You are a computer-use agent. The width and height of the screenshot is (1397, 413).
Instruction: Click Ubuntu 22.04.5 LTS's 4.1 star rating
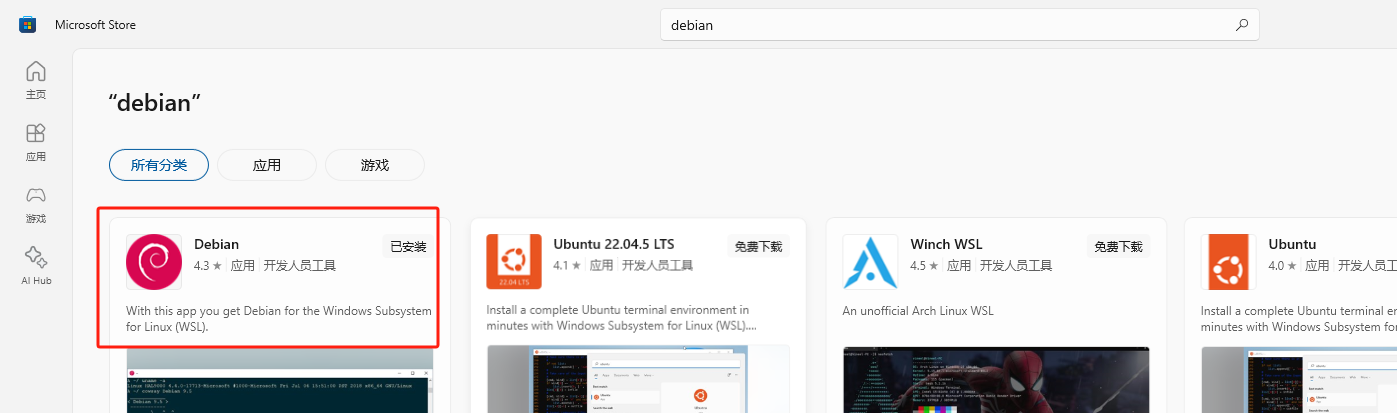click(x=568, y=266)
